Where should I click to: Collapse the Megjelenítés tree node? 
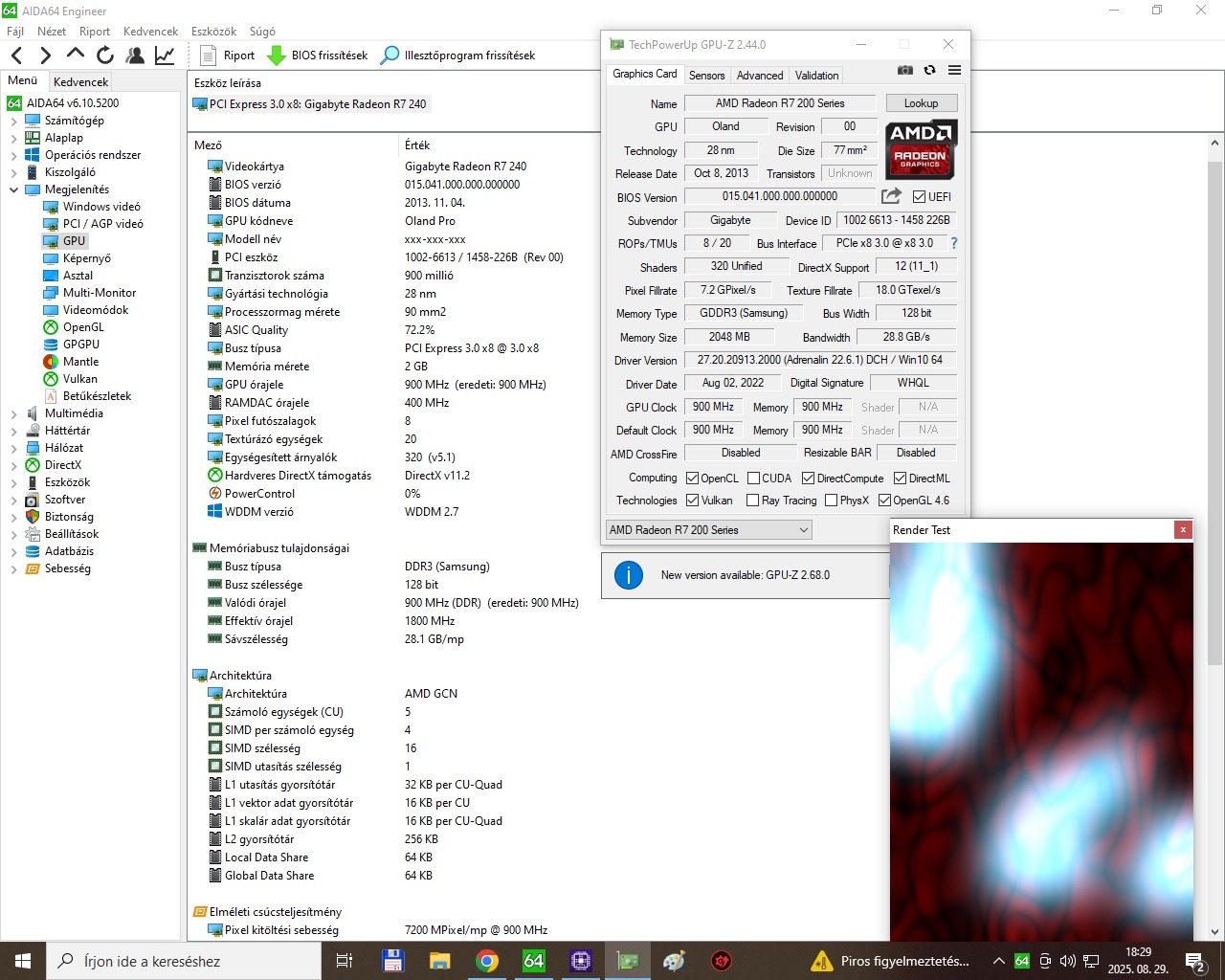click(13, 189)
